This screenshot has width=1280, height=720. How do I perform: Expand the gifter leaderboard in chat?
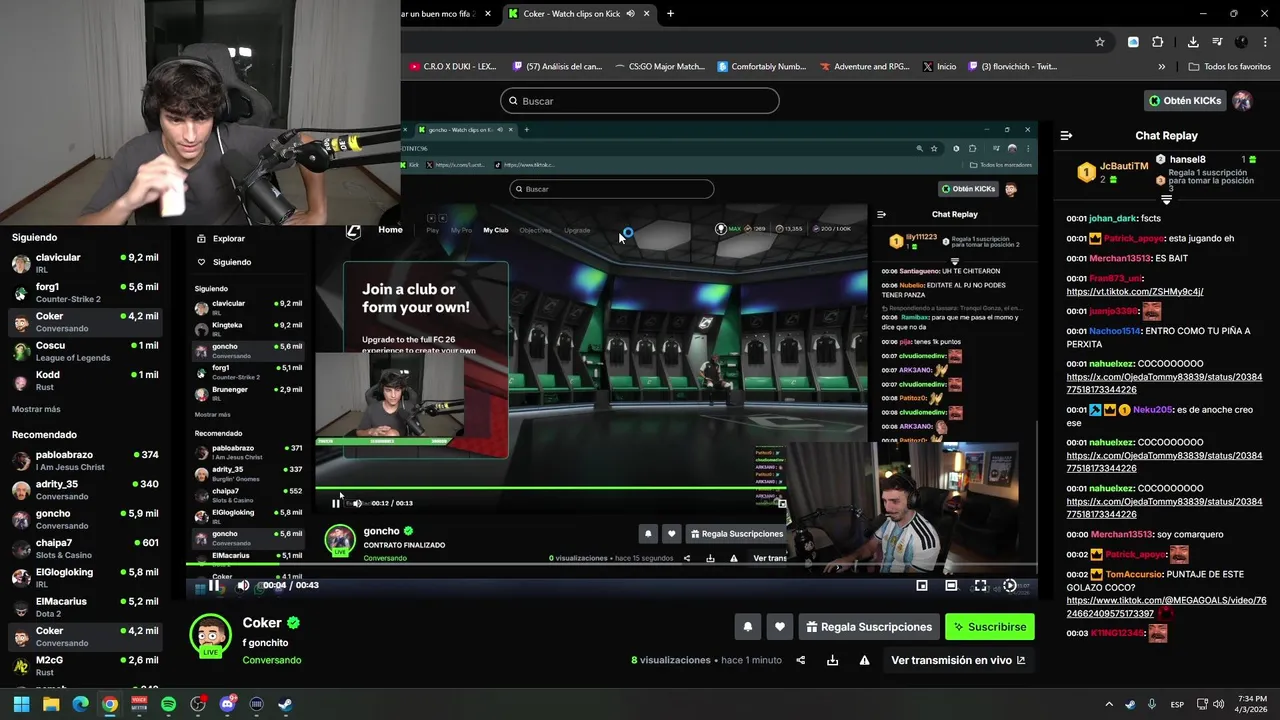pos(1166,200)
